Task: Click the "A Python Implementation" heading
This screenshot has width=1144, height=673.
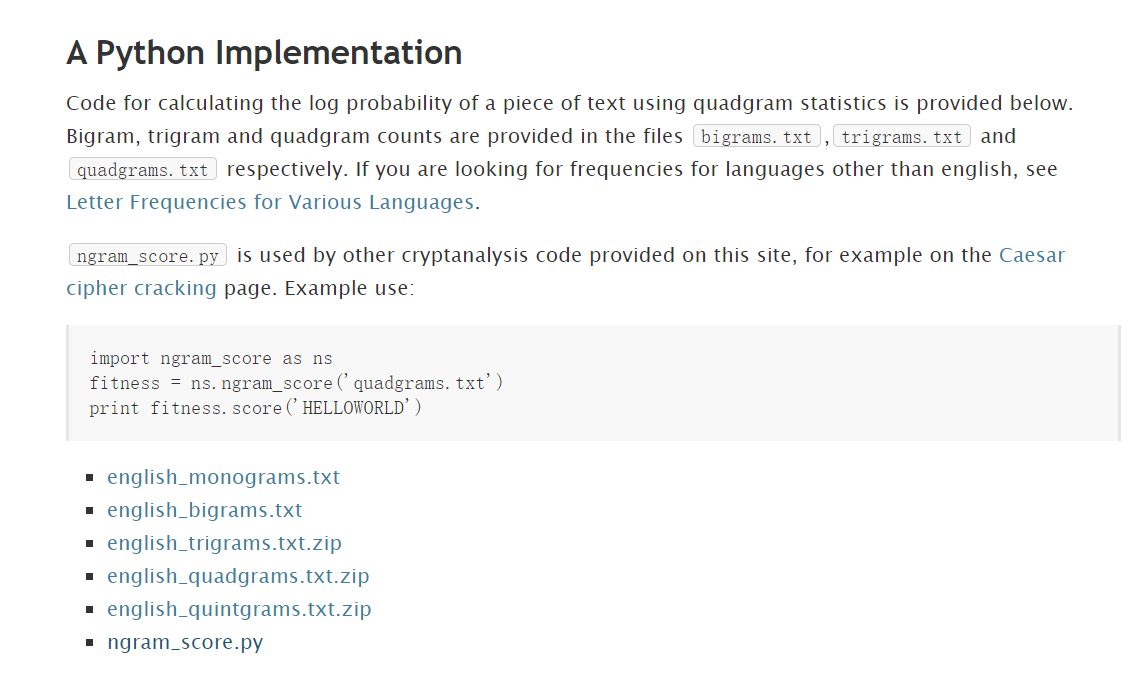Action: [264, 53]
